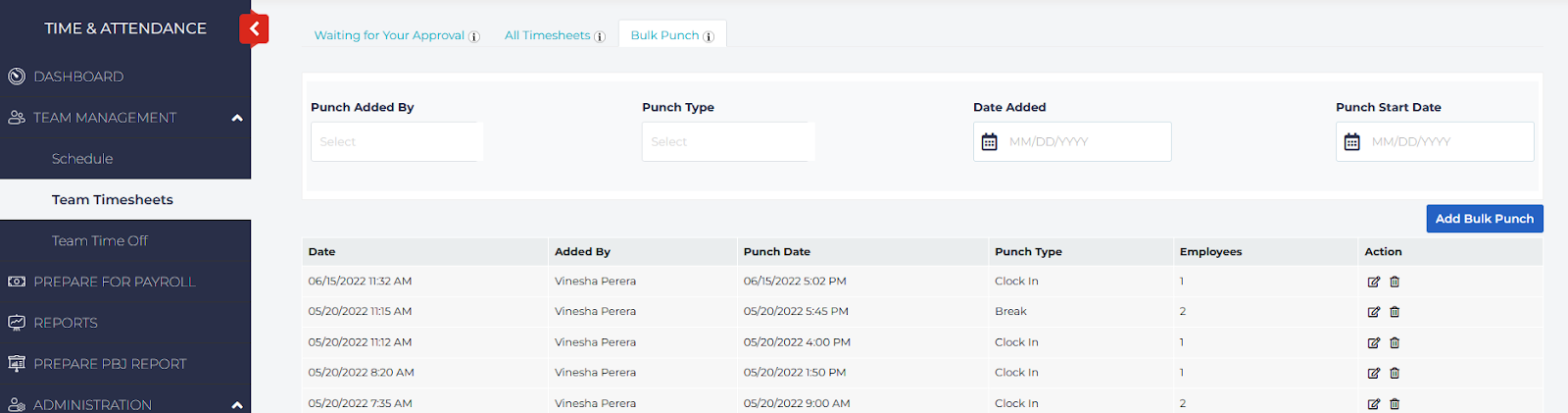
Task: Delete the 06/15/2022 11:32 AM bulk punch
Action: [1395, 282]
